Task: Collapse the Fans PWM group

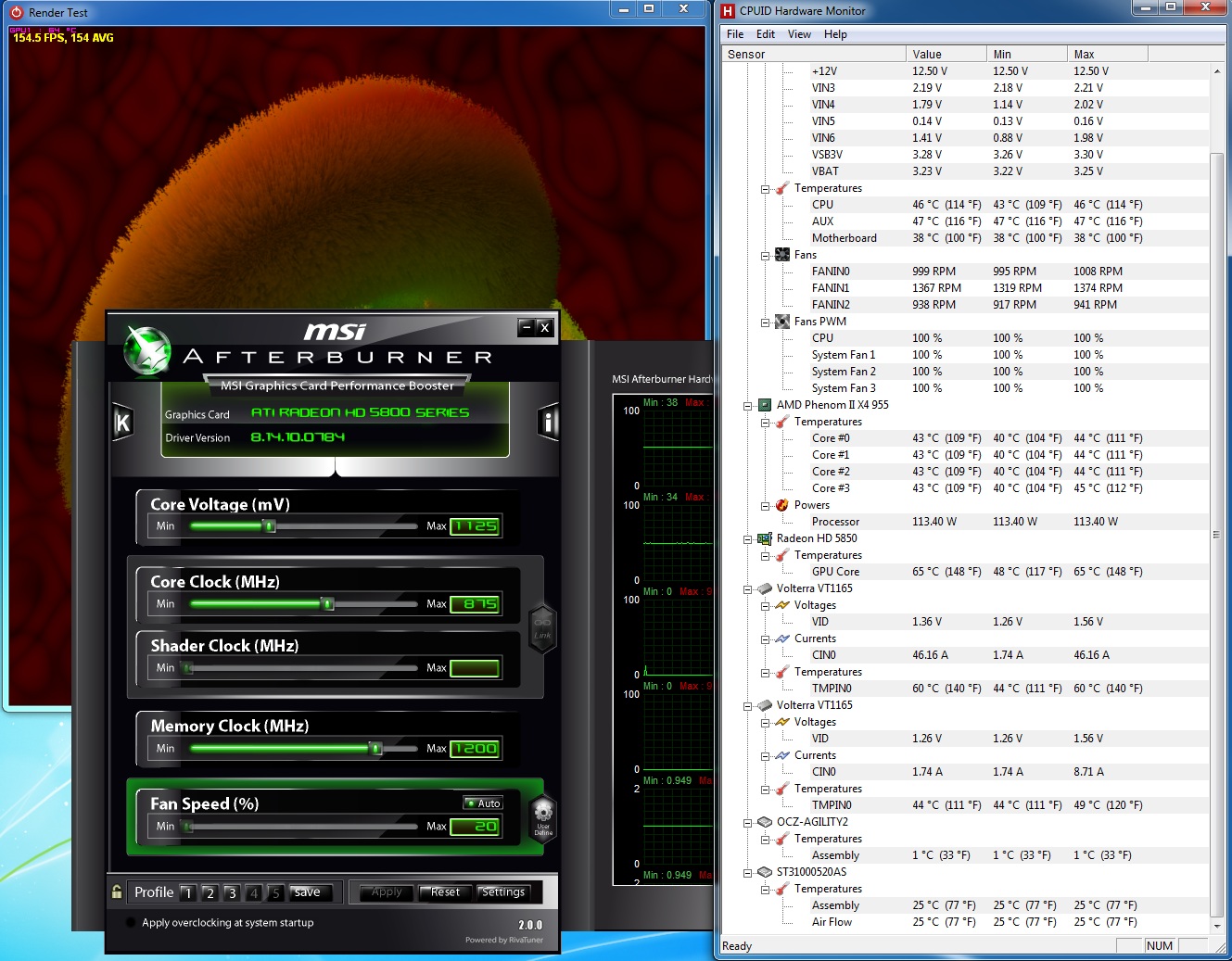Action: pyautogui.click(x=766, y=322)
